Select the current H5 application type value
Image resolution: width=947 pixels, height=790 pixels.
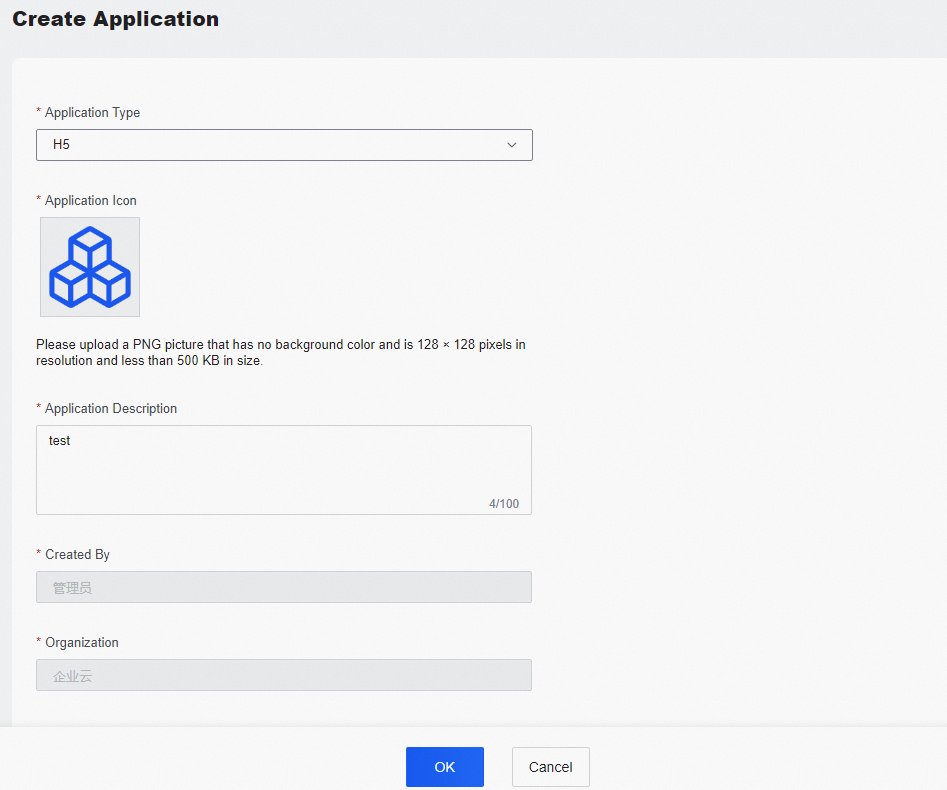(61, 144)
